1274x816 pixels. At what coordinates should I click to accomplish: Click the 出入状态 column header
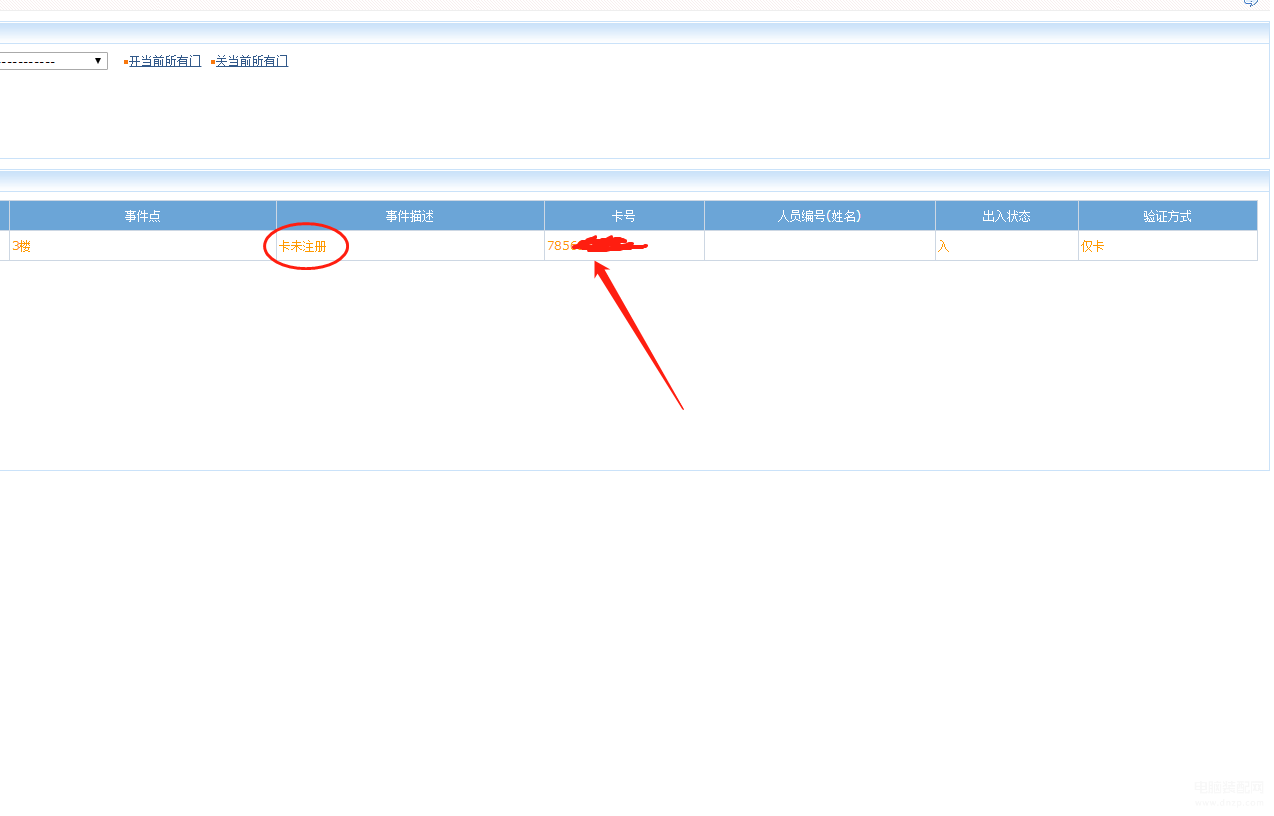(x=1007, y=216)
